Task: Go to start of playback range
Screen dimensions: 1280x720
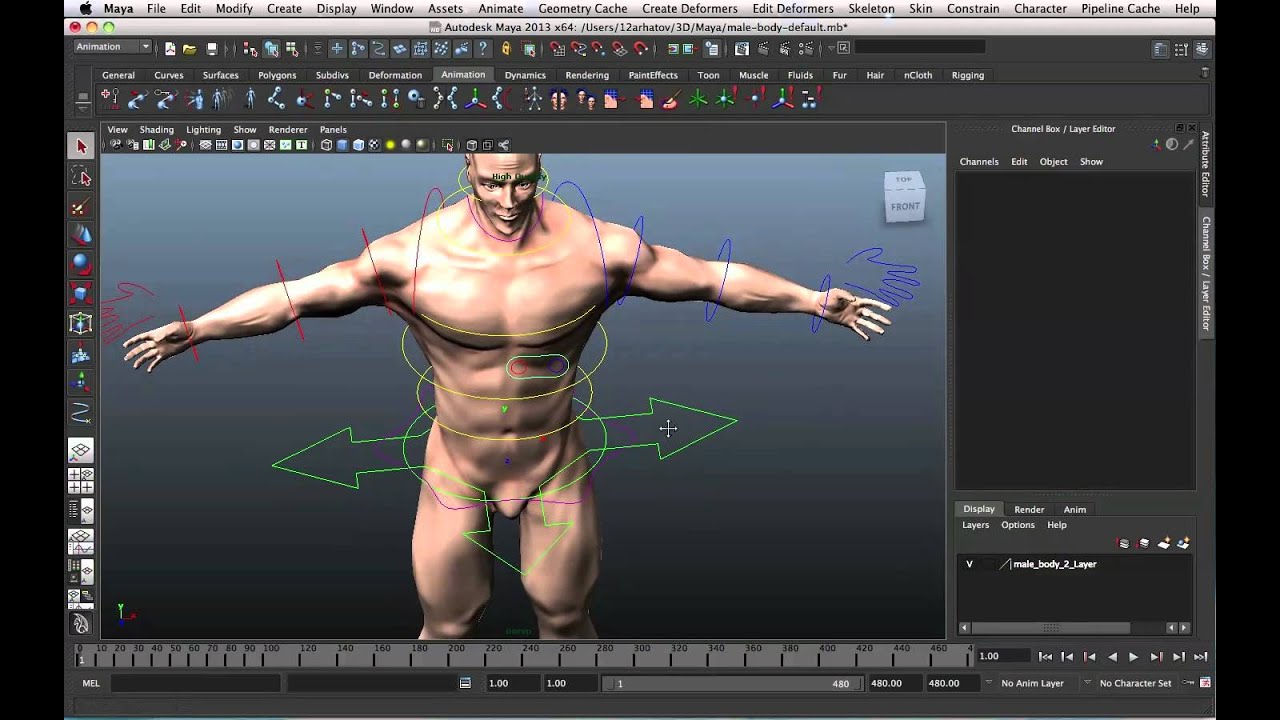Action: point(1045,657)
